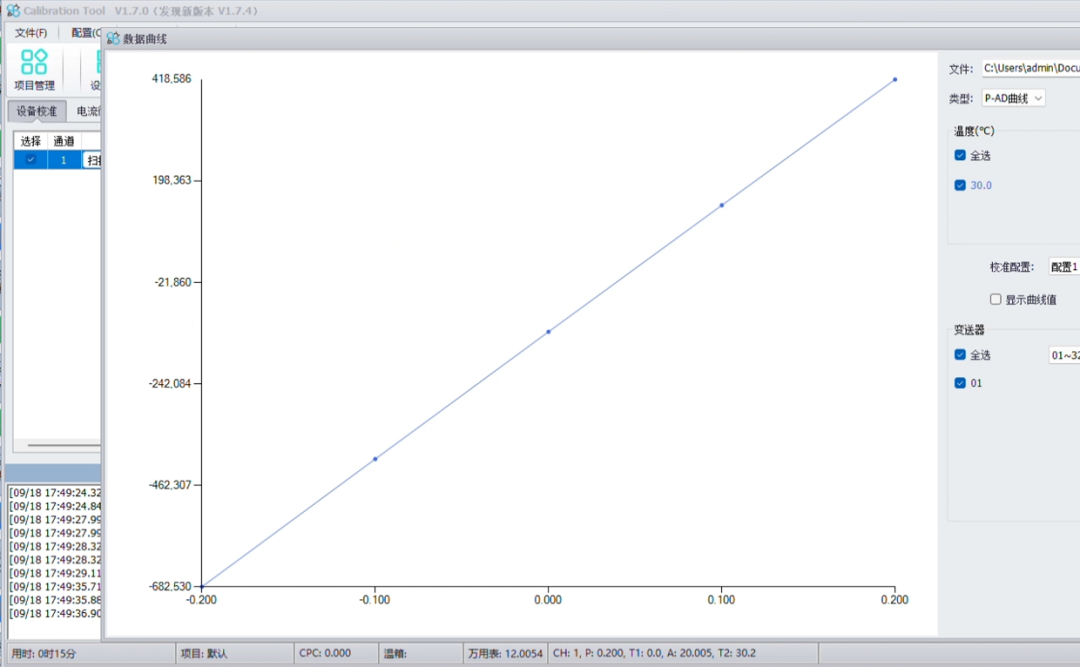Click log entry 09/18 17:49:29.11

[x=55, y=573]
